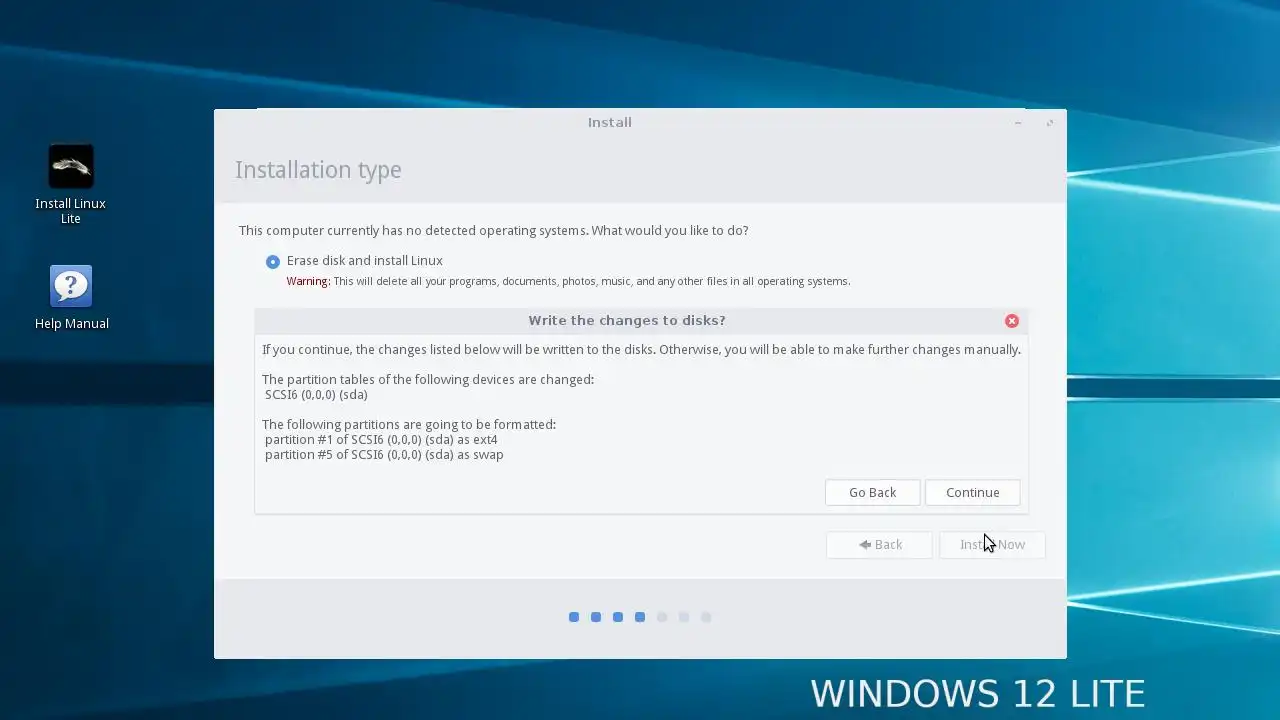Click the red Warning label text

click(308, 282)
